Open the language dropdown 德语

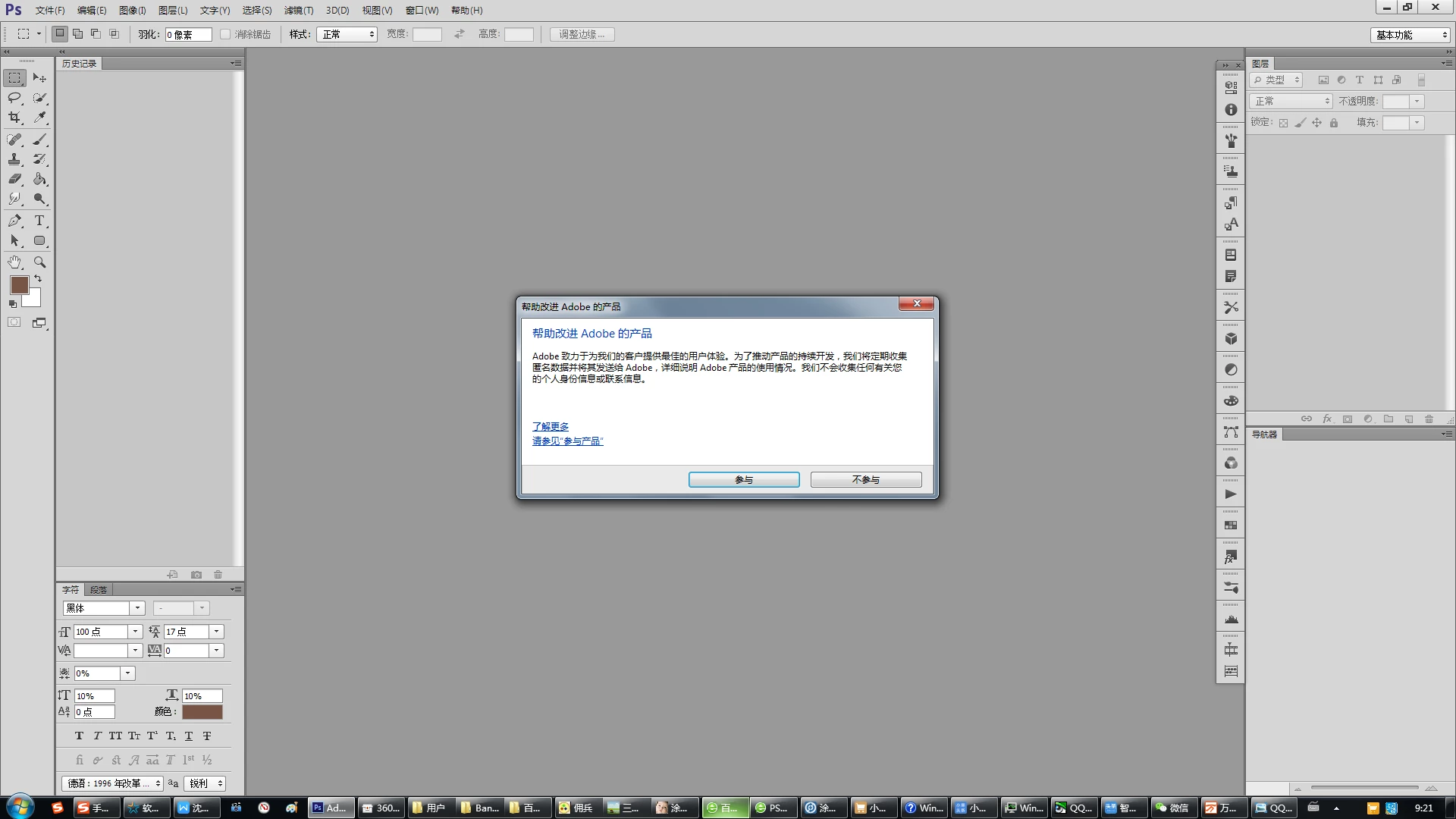(112, 783)
